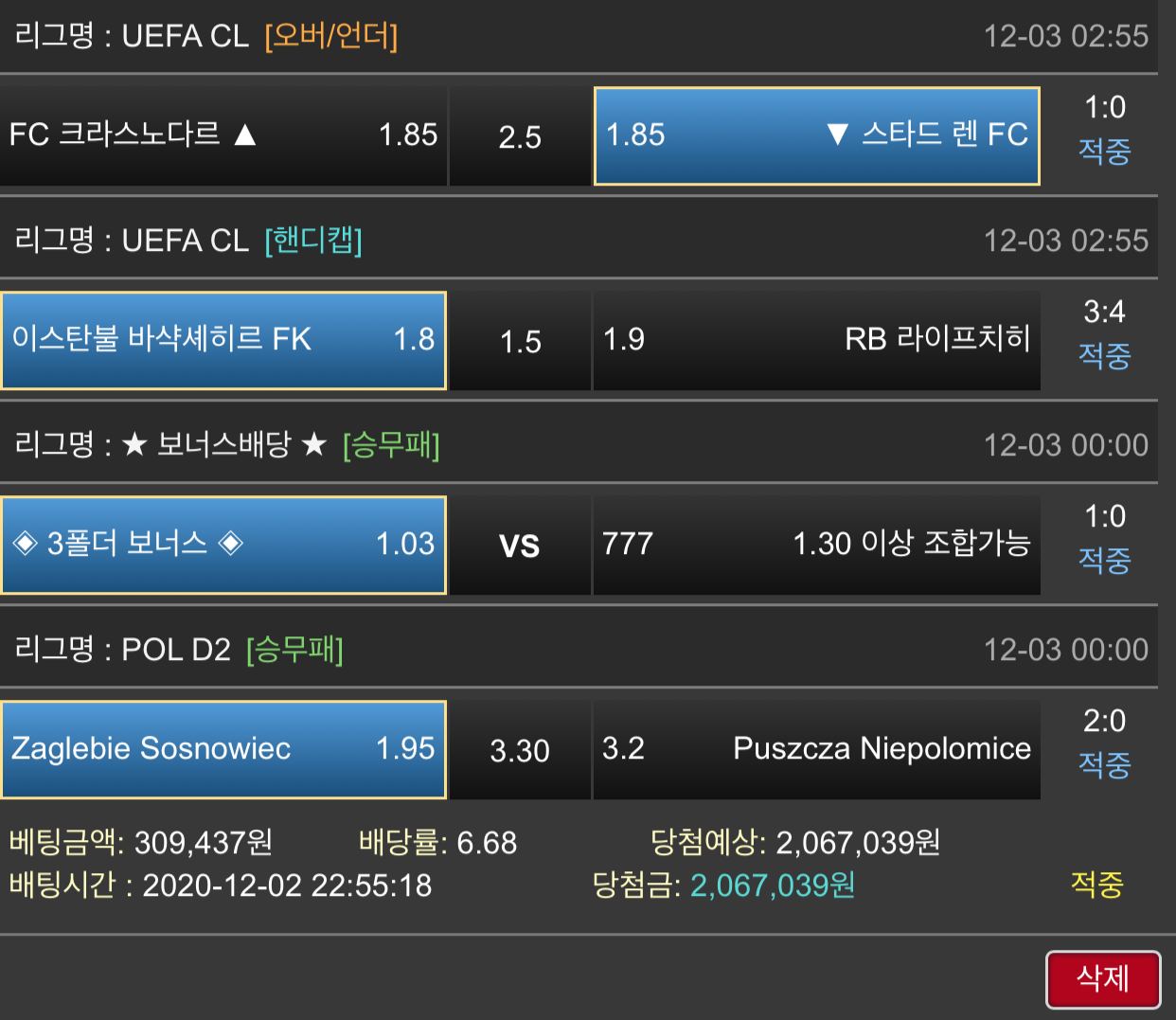Click the 2.5 over/under line cell
This screenshot has height=1020, width=1176.
coord(520,136)
